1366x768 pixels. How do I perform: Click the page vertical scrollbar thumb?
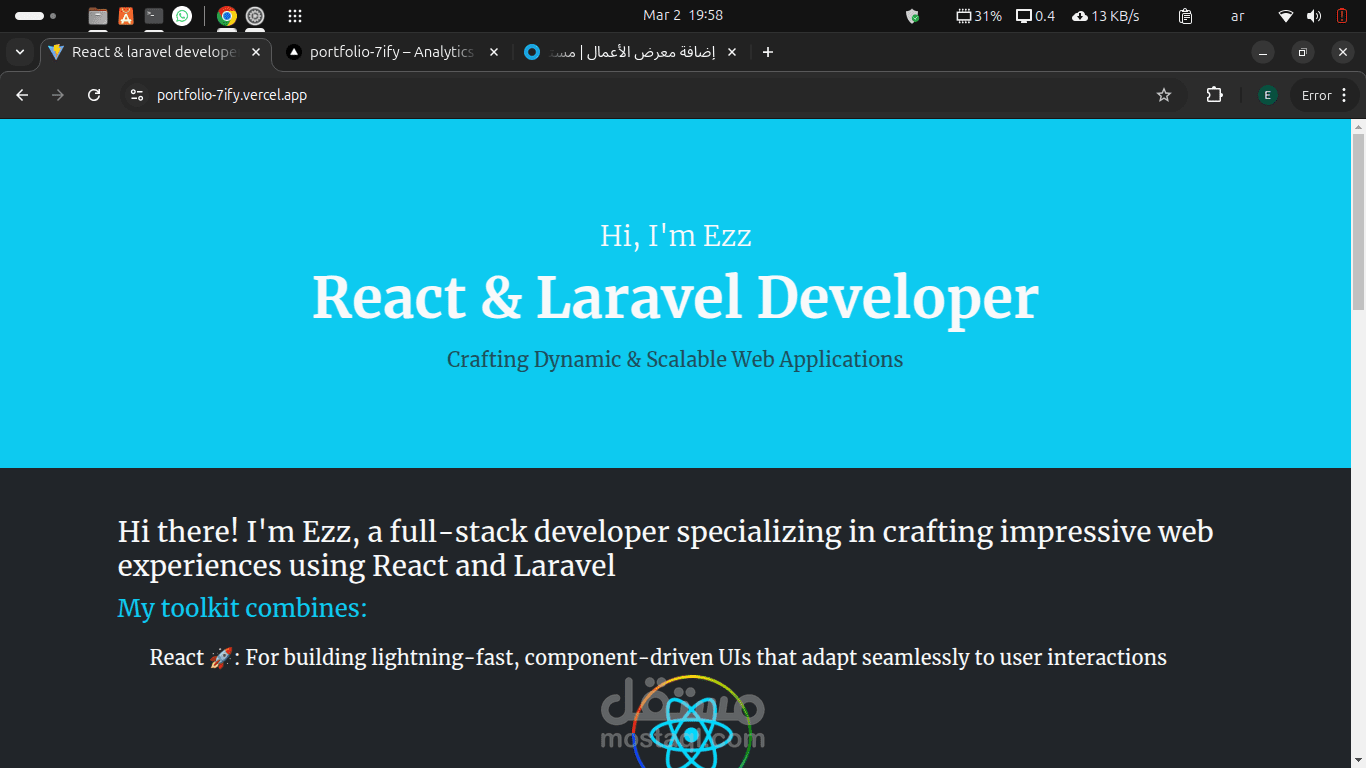pos(1358,221)
